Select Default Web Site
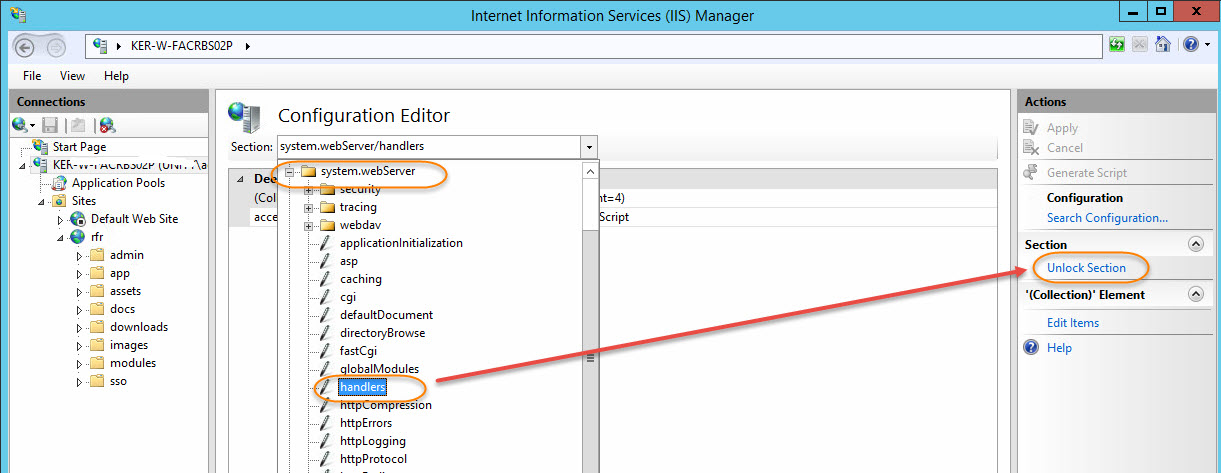The image size is (1221, 473). pos(134,219)
